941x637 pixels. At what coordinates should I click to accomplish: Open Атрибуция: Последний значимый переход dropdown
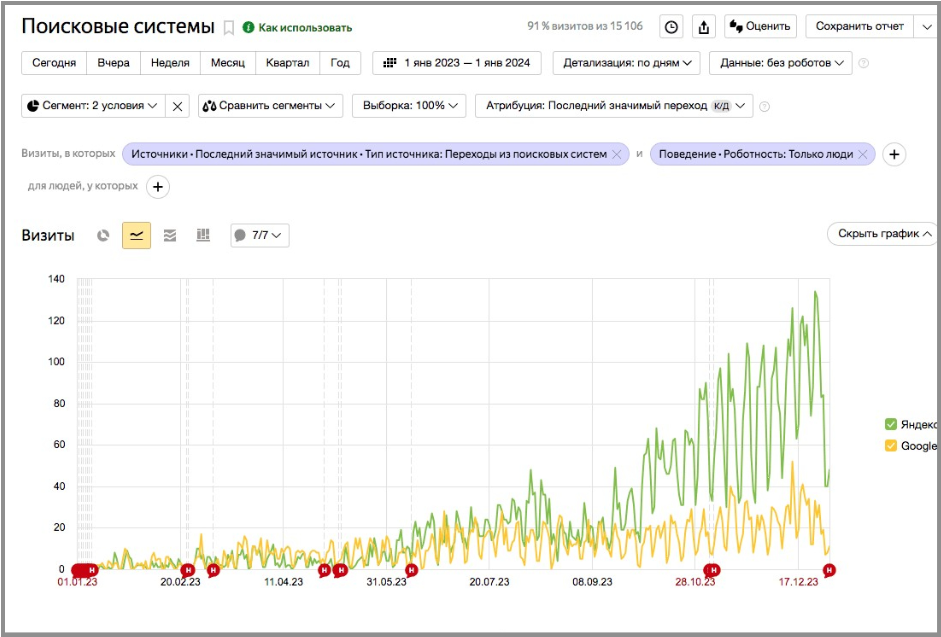614,106
